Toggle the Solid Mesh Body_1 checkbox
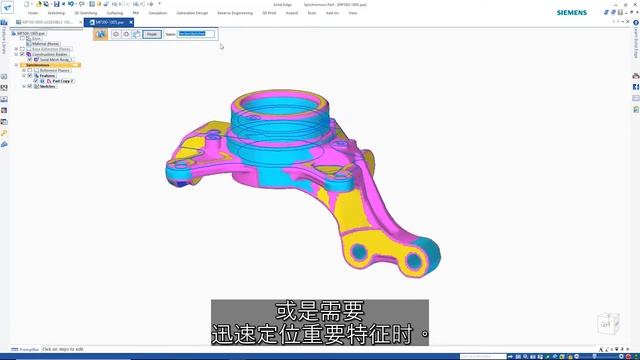Viewport: 640px width, 360px height. pos(30,60)
